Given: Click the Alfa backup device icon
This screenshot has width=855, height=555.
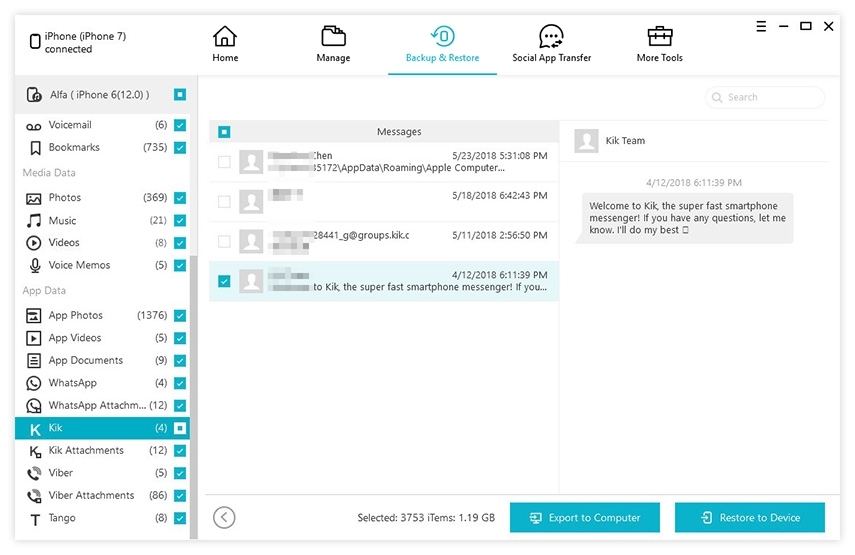Looking at the screenshot, I should (34, 95).
